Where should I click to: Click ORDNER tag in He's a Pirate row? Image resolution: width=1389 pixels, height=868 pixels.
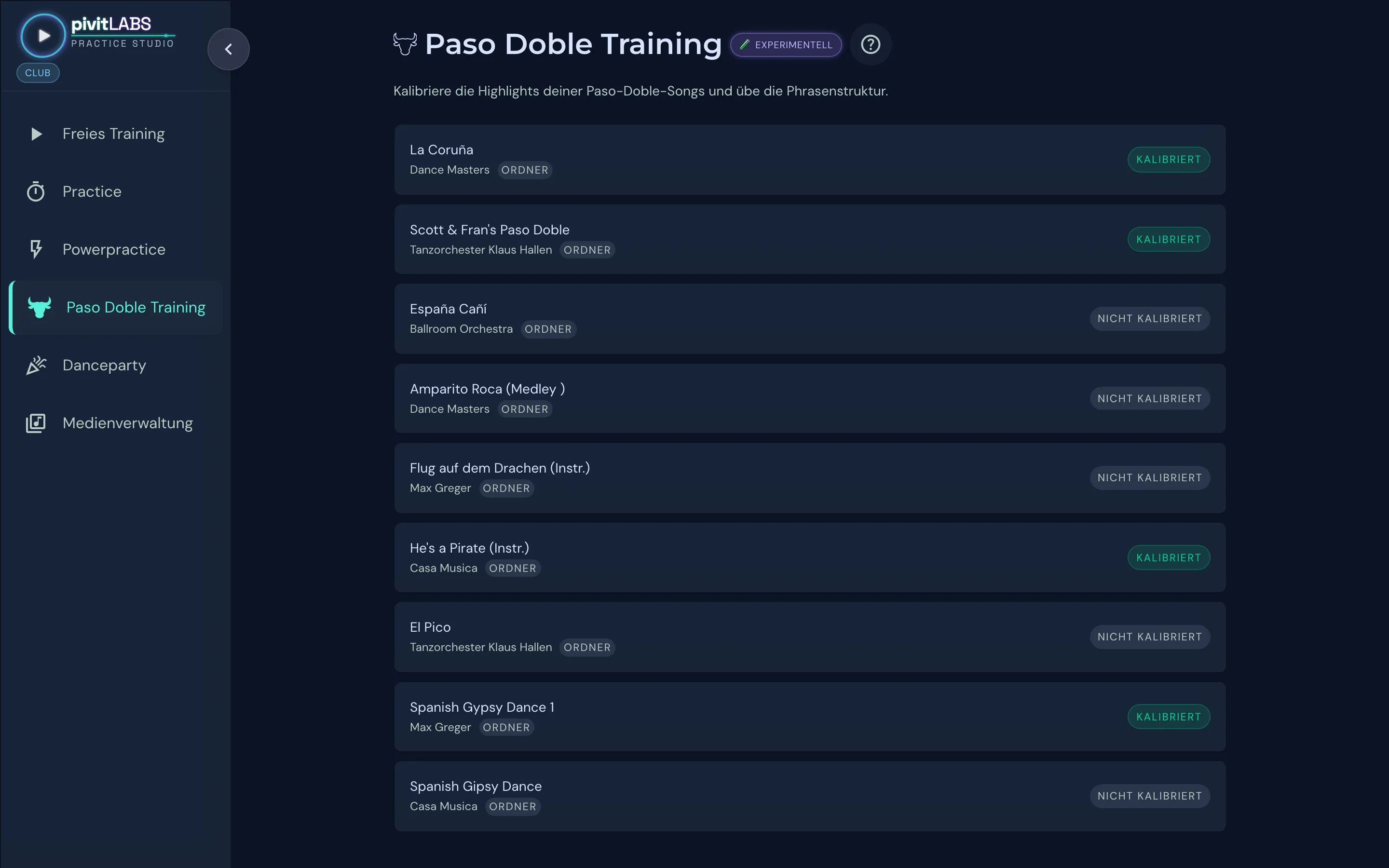[x=513, y=569]
